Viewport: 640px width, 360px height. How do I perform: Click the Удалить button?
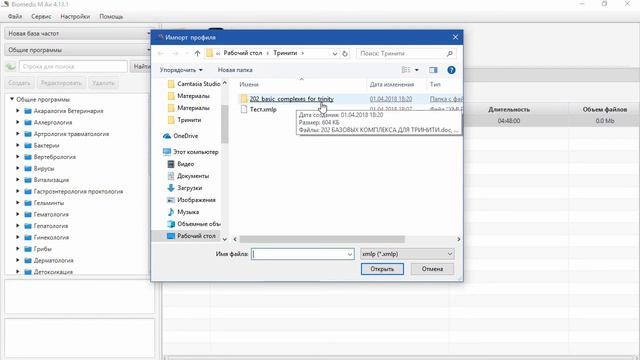click(x=103, y=83)
